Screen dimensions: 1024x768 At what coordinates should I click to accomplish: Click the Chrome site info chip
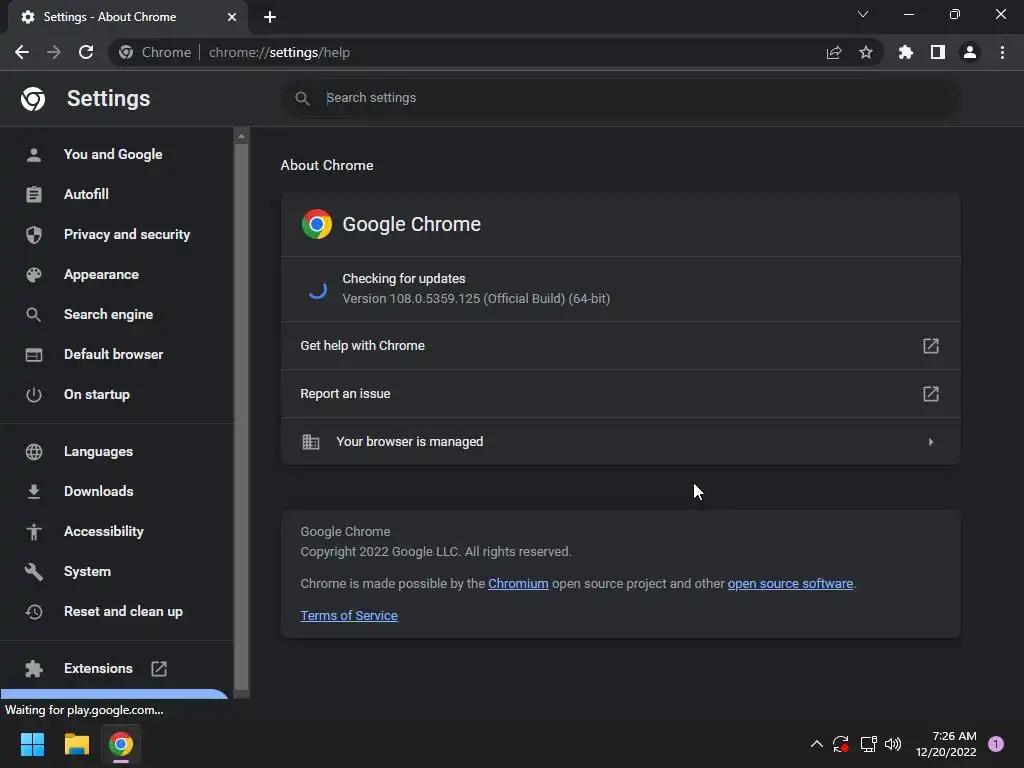[155, 52]
